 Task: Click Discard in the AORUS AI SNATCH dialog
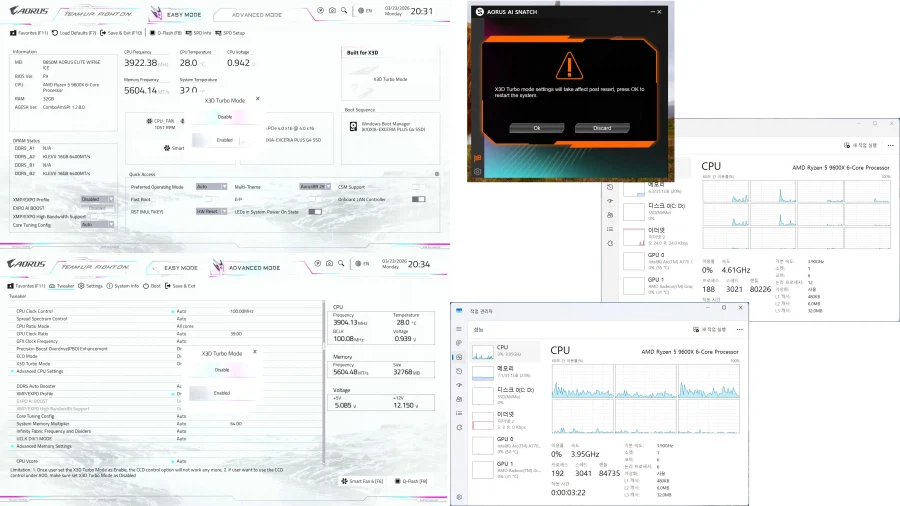click(602, 128)
